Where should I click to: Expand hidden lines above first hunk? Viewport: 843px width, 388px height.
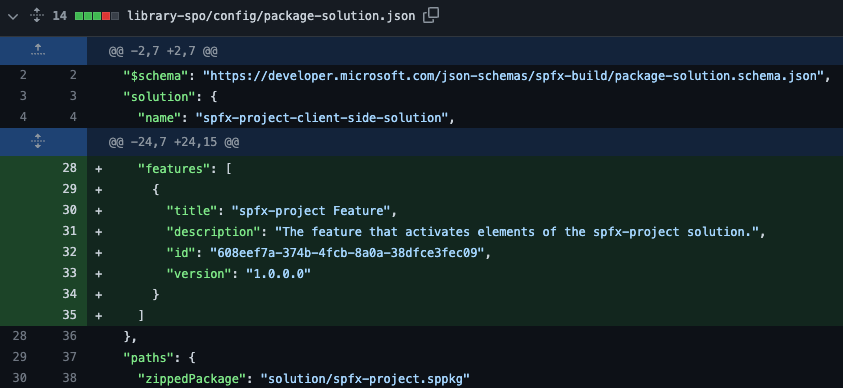coord(37,51)
